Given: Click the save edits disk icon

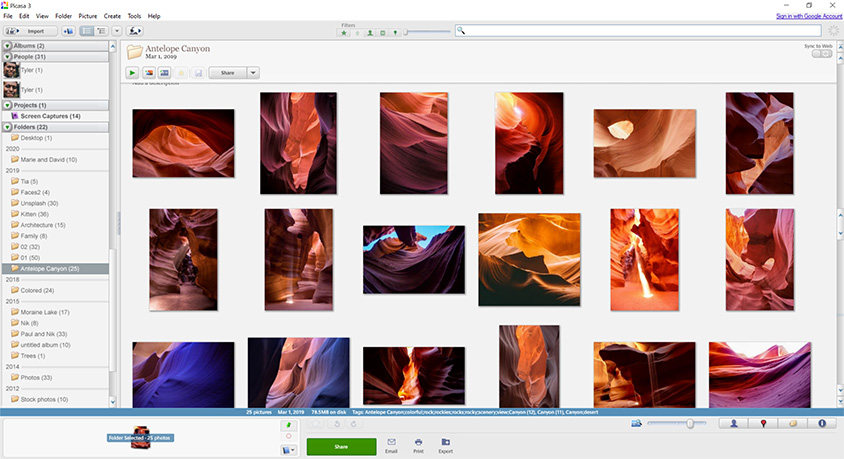Looking at the screenshot, I should click(198, 73).
